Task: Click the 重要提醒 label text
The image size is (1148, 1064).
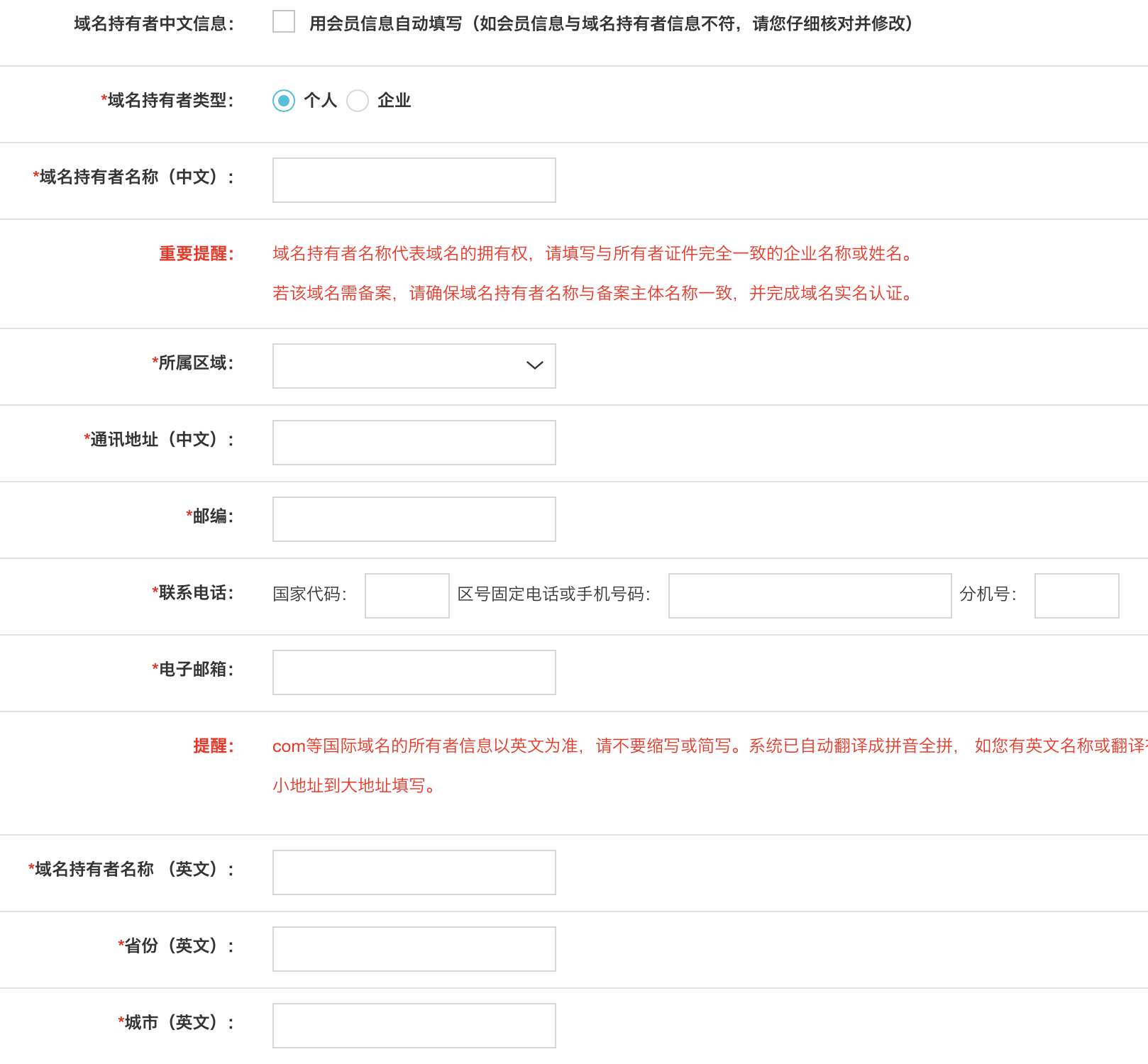Action: coord(194,253)
